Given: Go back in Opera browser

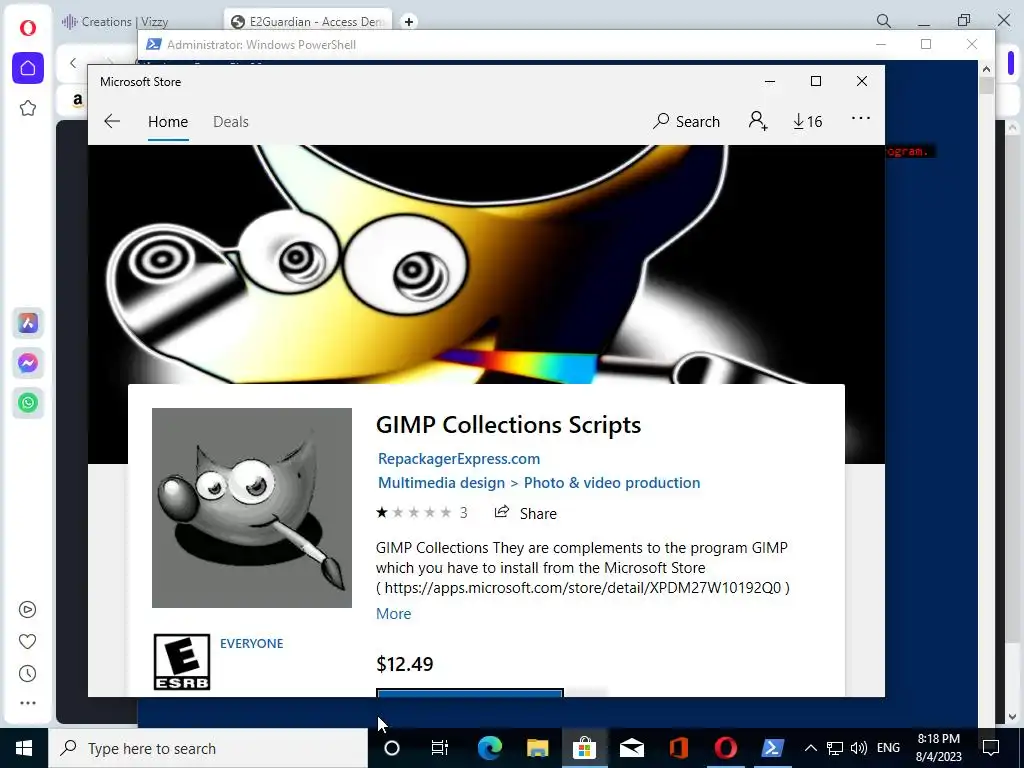Looking at the screenshot, I should [73, 63].
